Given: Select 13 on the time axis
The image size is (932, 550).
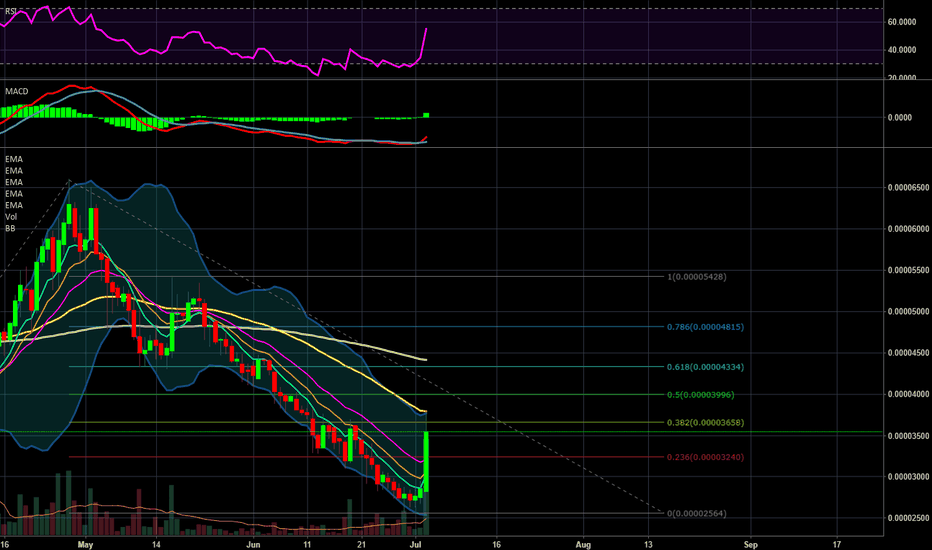Looking at the screenshot, I should [648, 544].
